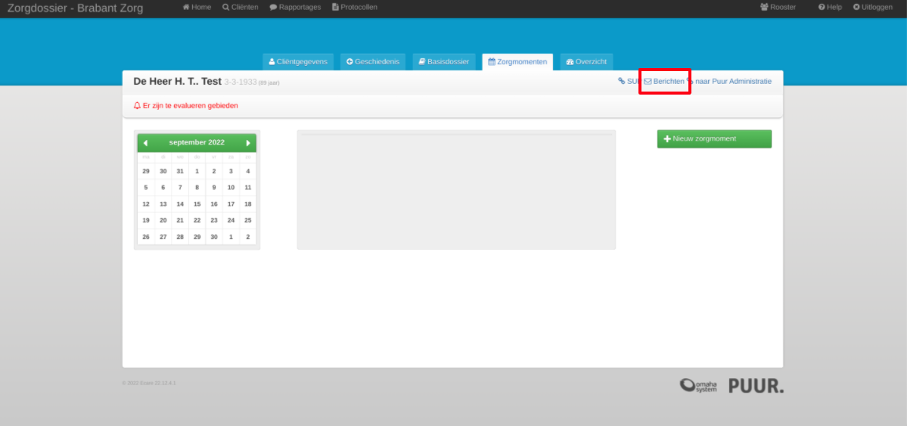Go to previous month in calendar

[x=145, y=143]
